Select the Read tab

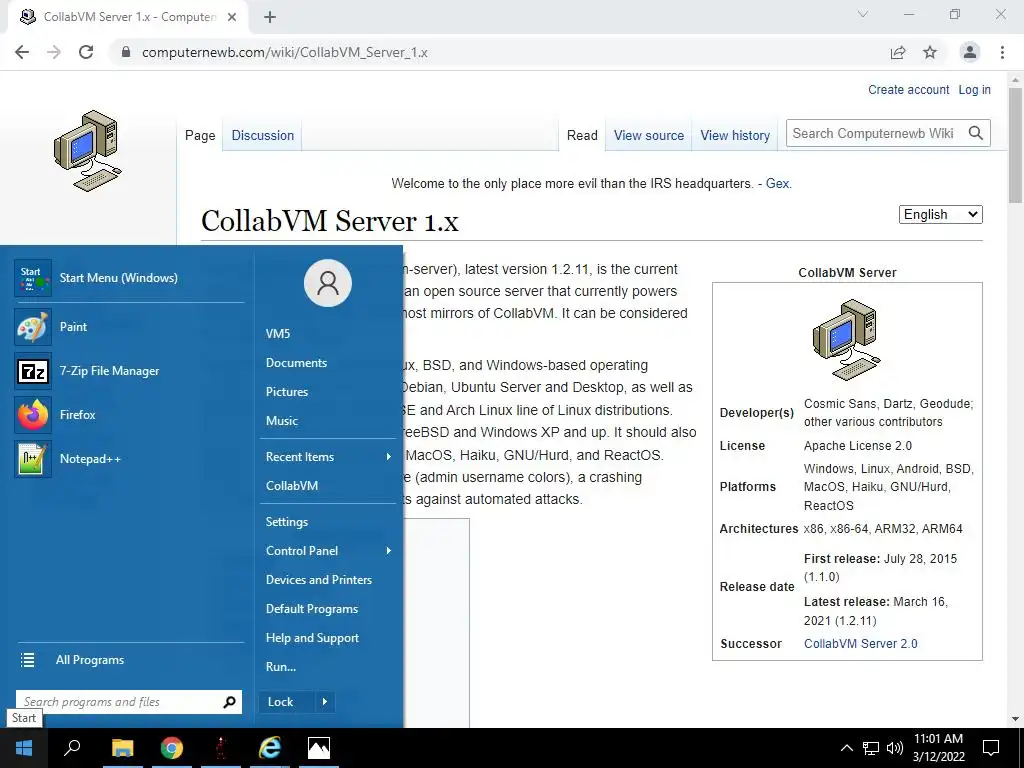point(582,135)
